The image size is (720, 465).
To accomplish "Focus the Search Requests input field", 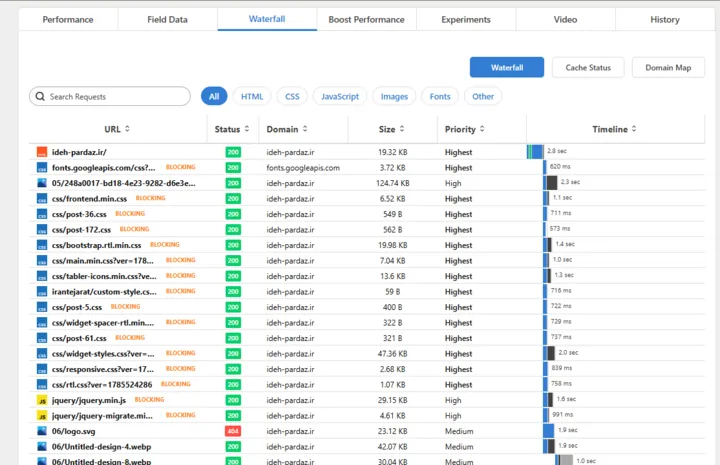I will coord(110,96).
